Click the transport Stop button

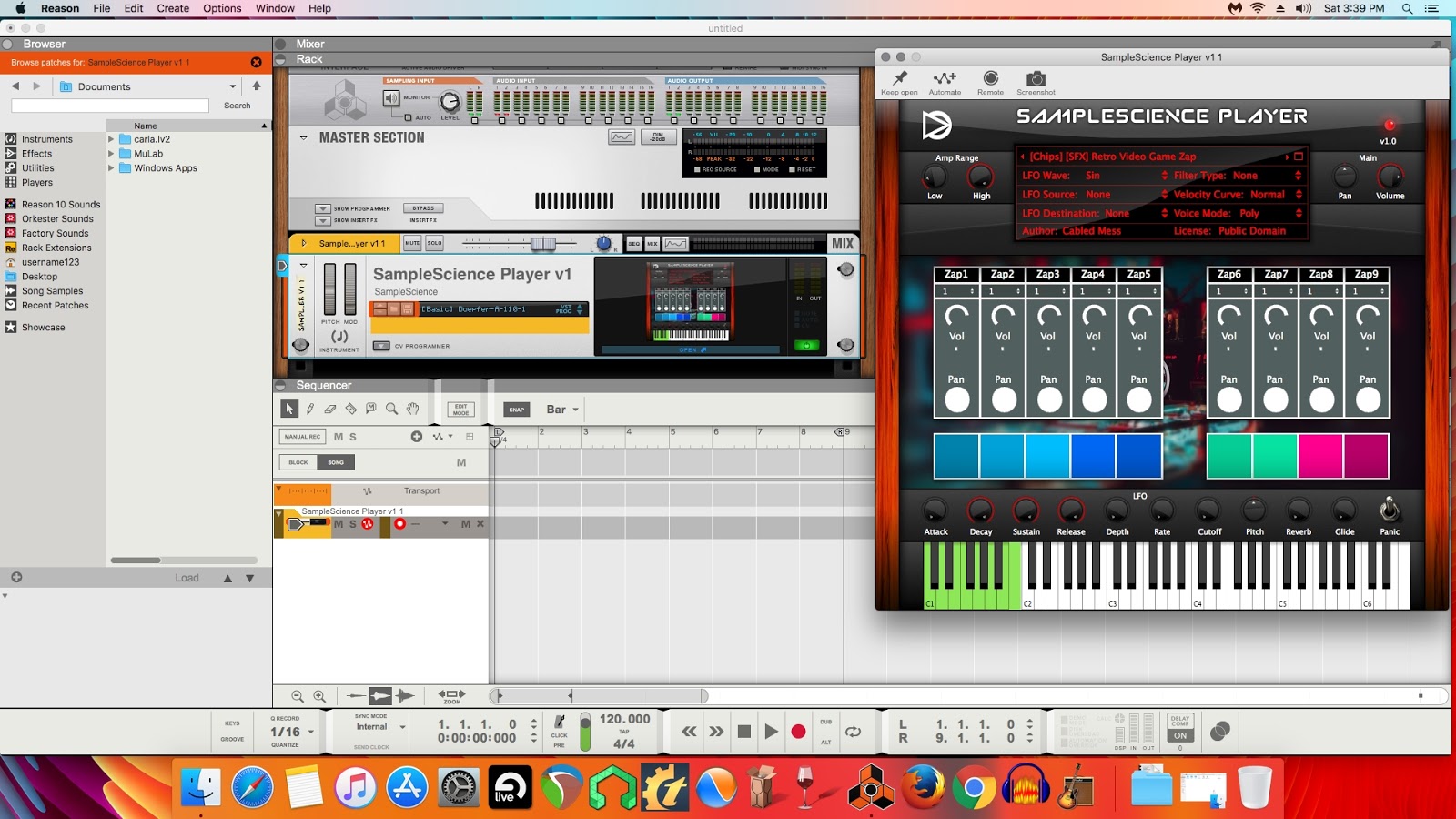click(x=743, y=732)
